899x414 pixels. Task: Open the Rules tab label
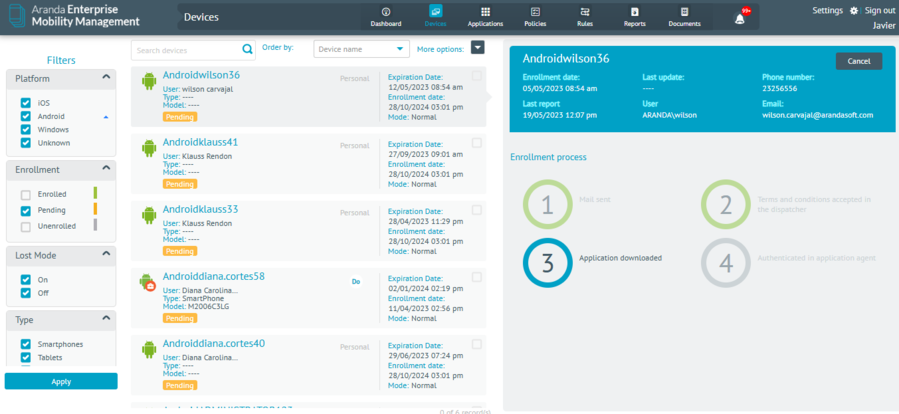(585, 24)
